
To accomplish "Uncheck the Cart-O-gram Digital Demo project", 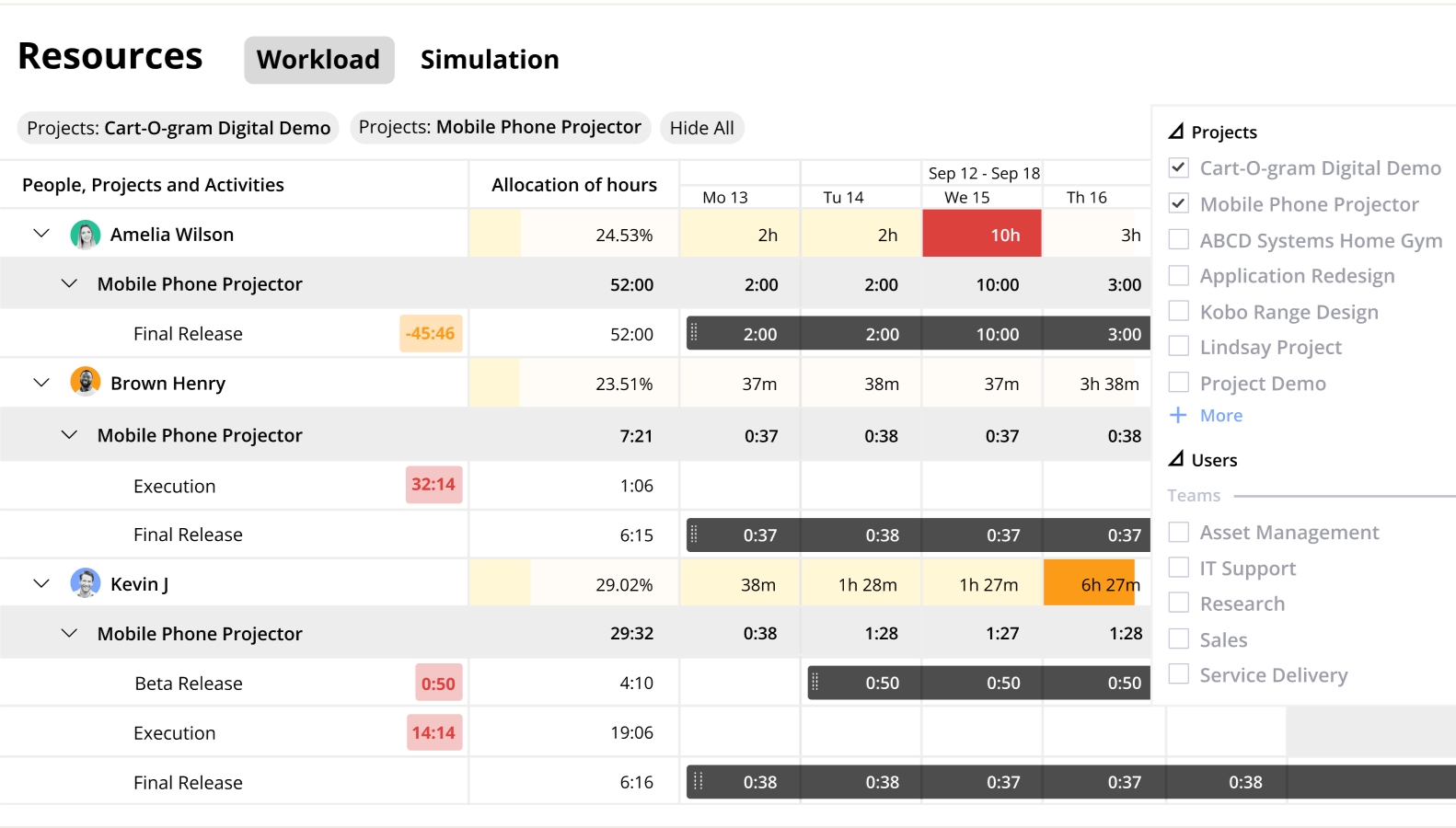I will (x=1178, y=167).
